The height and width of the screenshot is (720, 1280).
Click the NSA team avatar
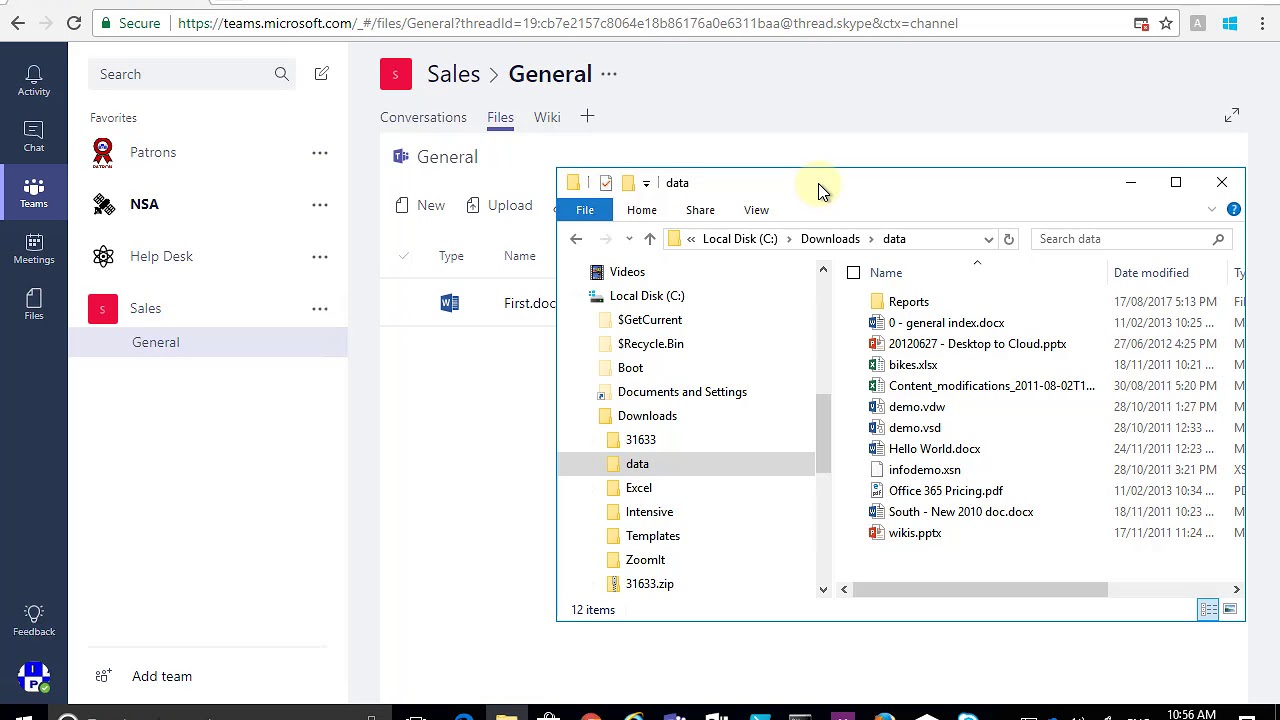(103, 204)
